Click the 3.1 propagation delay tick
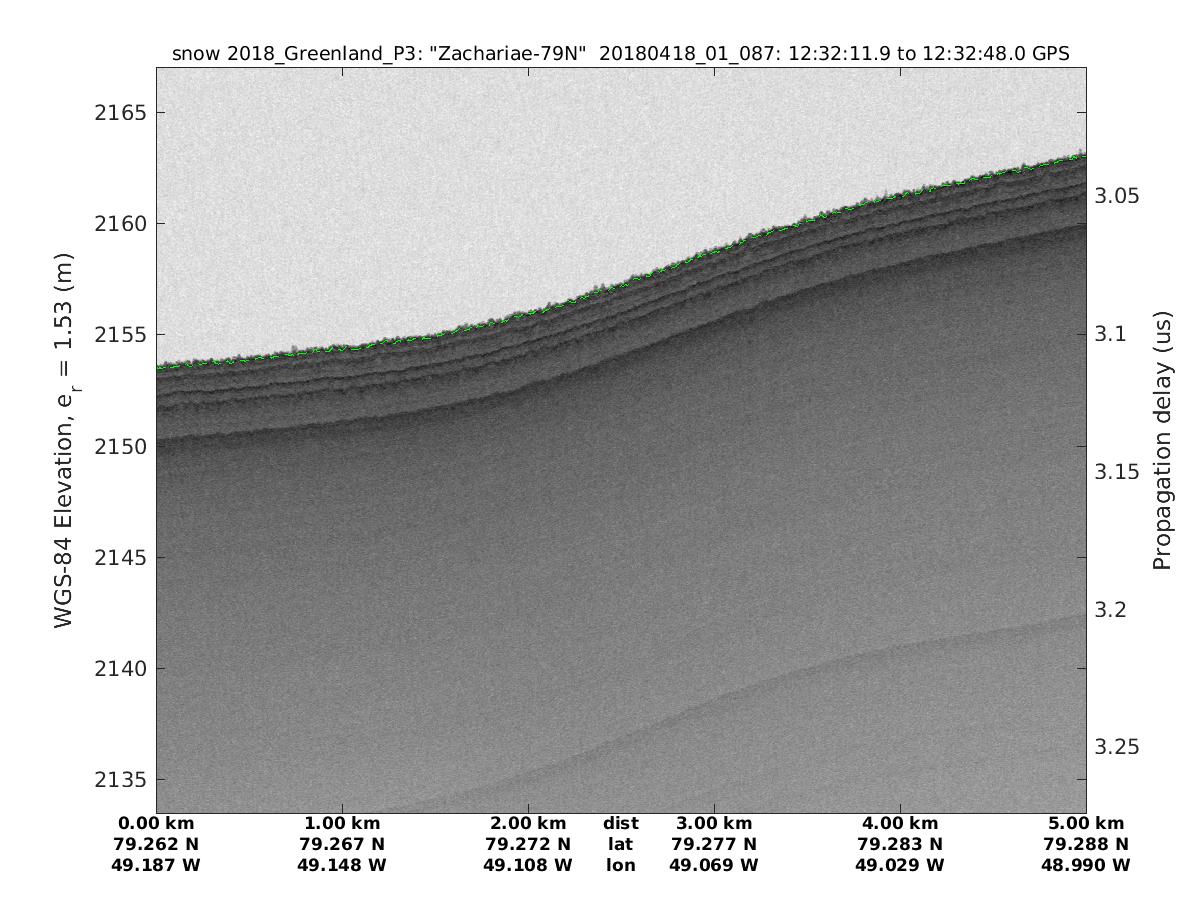 point(1111,334)
